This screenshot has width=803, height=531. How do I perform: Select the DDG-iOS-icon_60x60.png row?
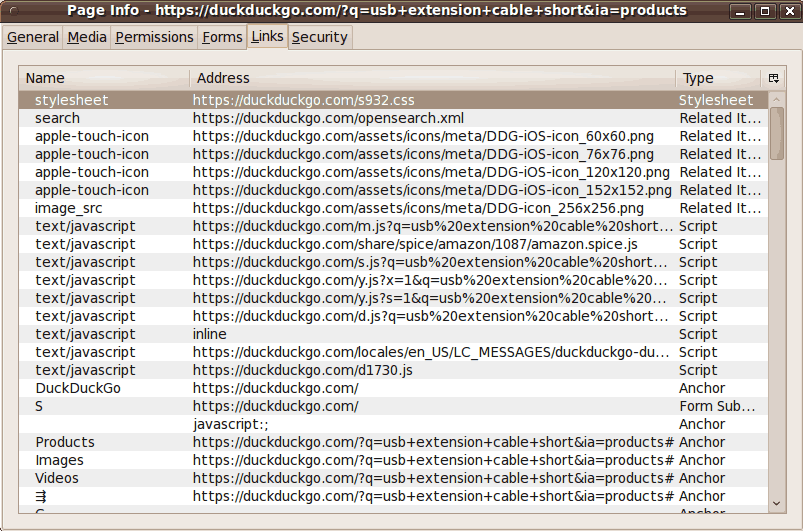(x=393, y=136)
